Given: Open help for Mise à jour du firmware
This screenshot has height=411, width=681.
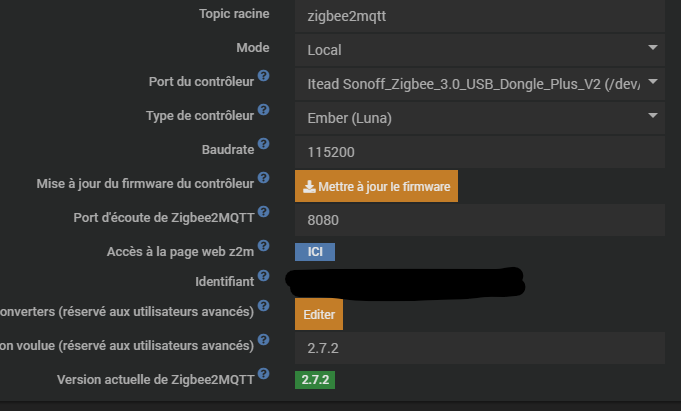Looking at the screenshot, I should point(264,178).
